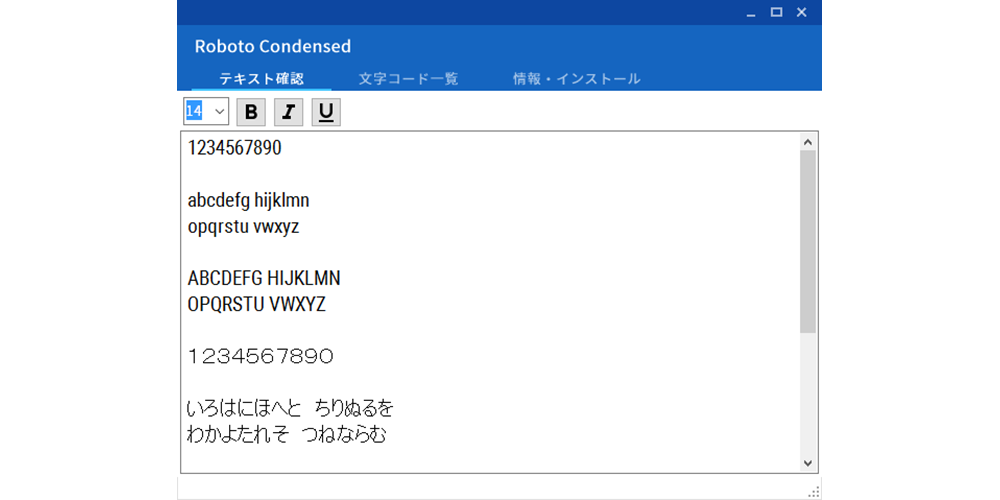Screen dimensions: 1000x500
Task: Click the resize grip in the status bar corner
Action: click(814, 492)
